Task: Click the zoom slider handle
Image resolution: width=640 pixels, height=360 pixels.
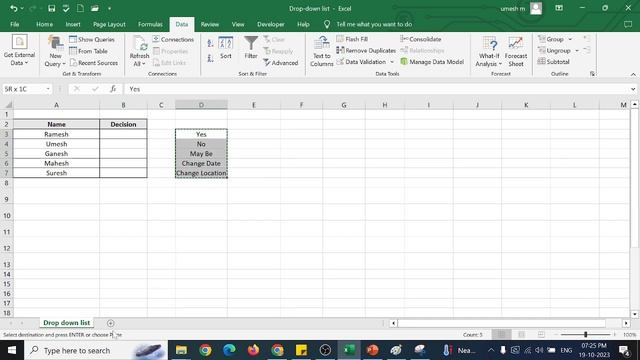Action: pos(585,335)
